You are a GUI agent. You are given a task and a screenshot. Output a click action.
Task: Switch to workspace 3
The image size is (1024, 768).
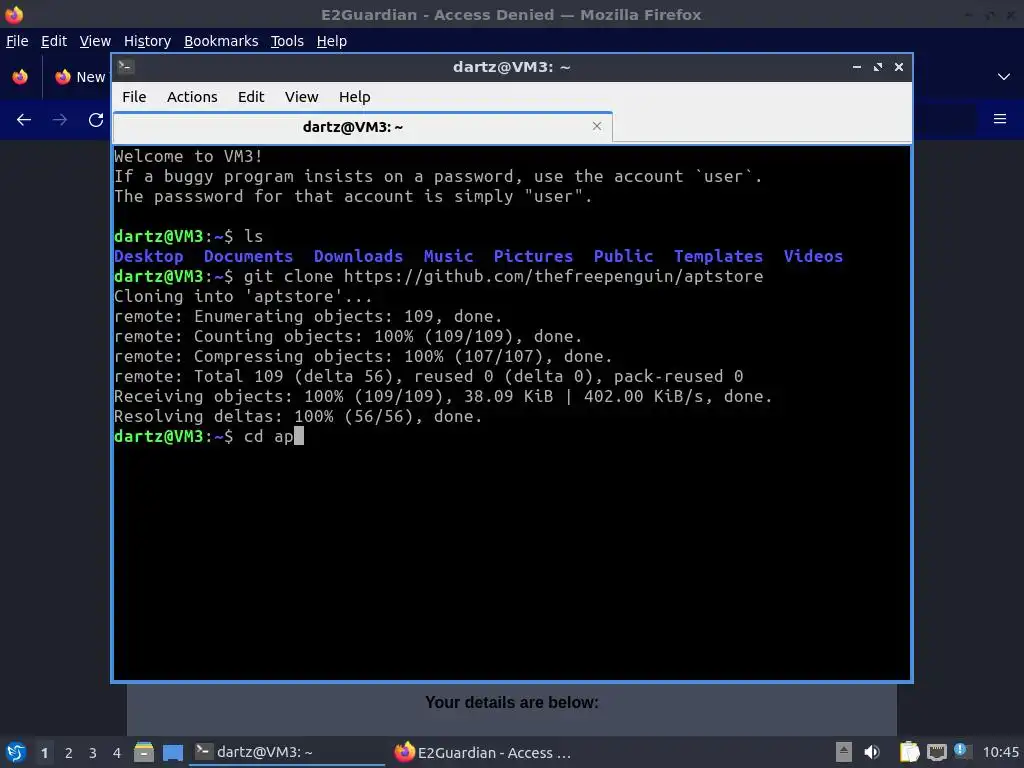coord(93,753)
